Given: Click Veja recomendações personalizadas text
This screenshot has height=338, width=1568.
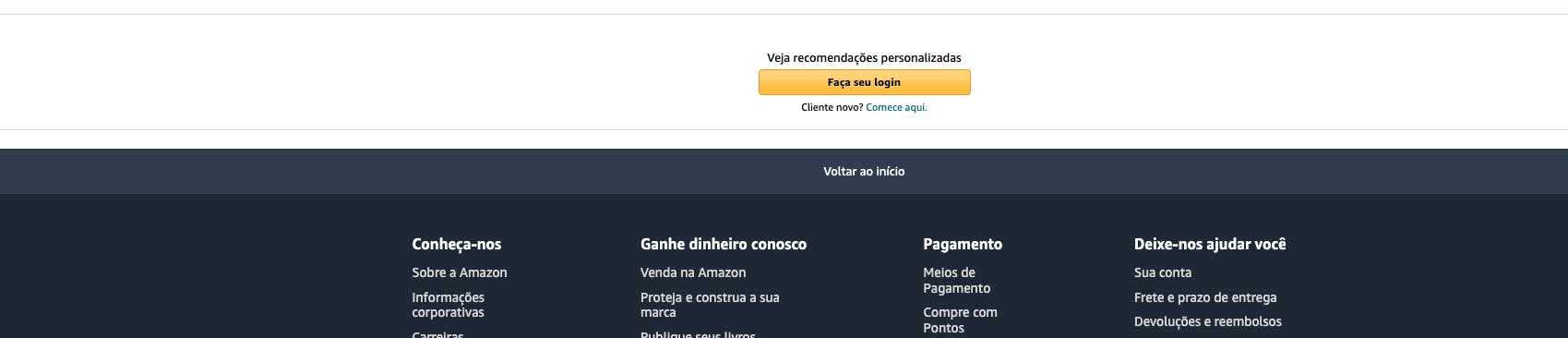Looking at the screenshot, I should click(x=864, y=57).
